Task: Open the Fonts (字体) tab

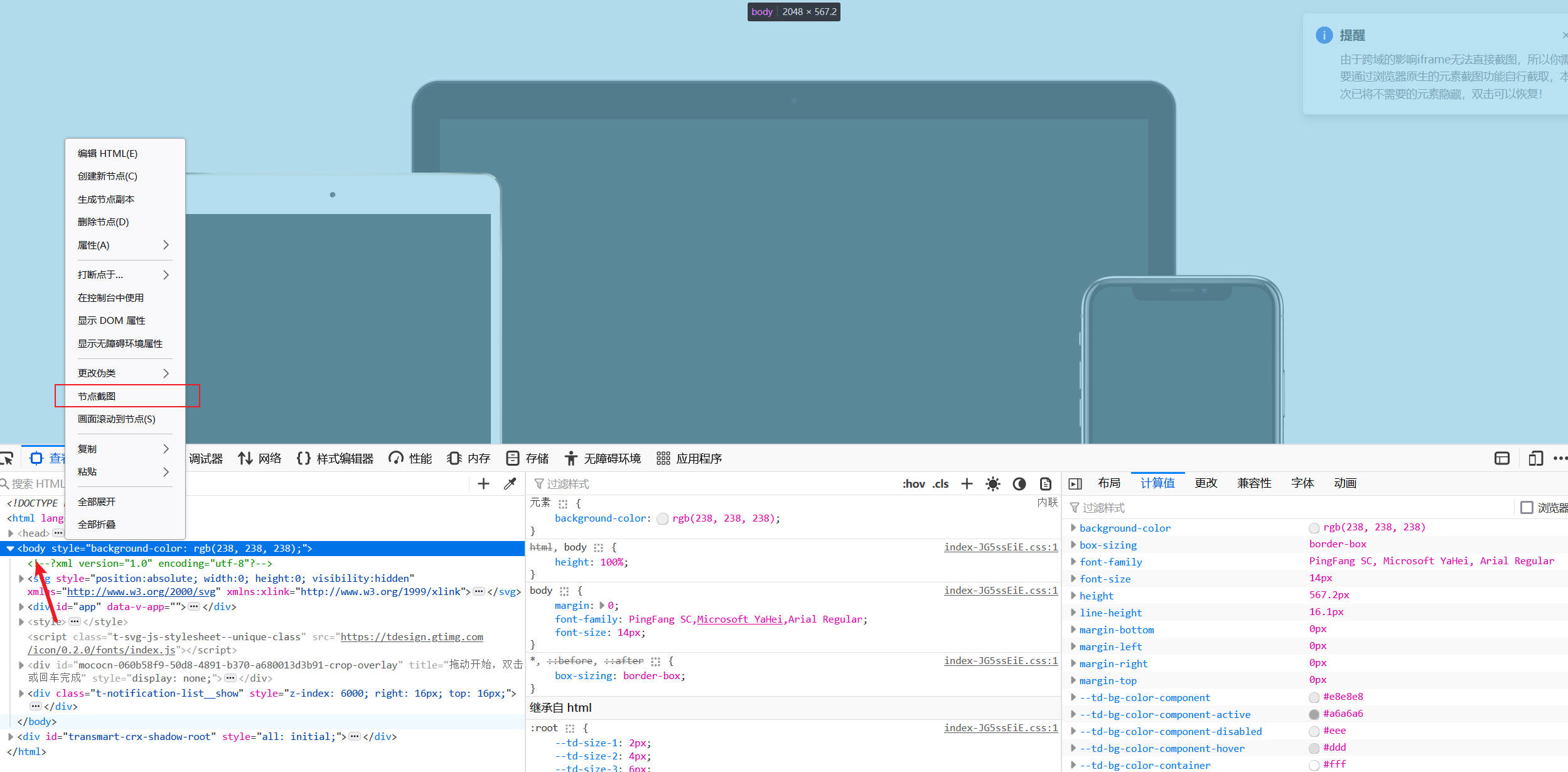Action: click(1302, 483)
